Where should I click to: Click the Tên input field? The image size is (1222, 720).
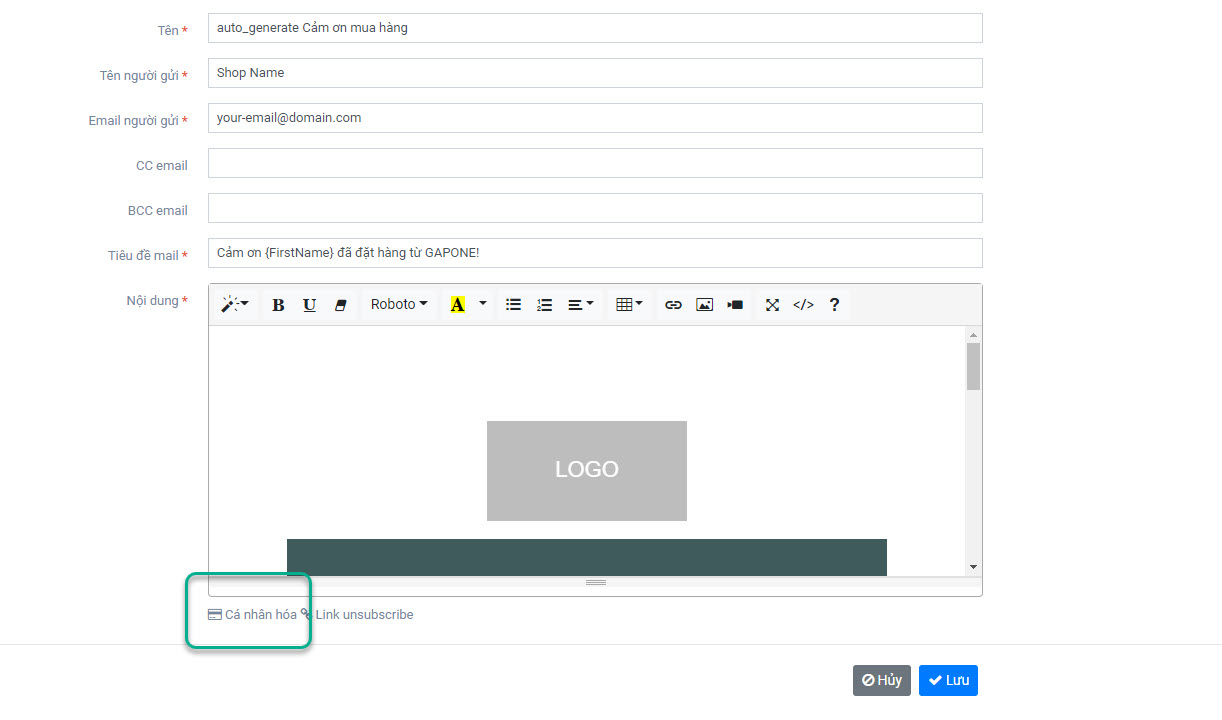click(595, 28)
